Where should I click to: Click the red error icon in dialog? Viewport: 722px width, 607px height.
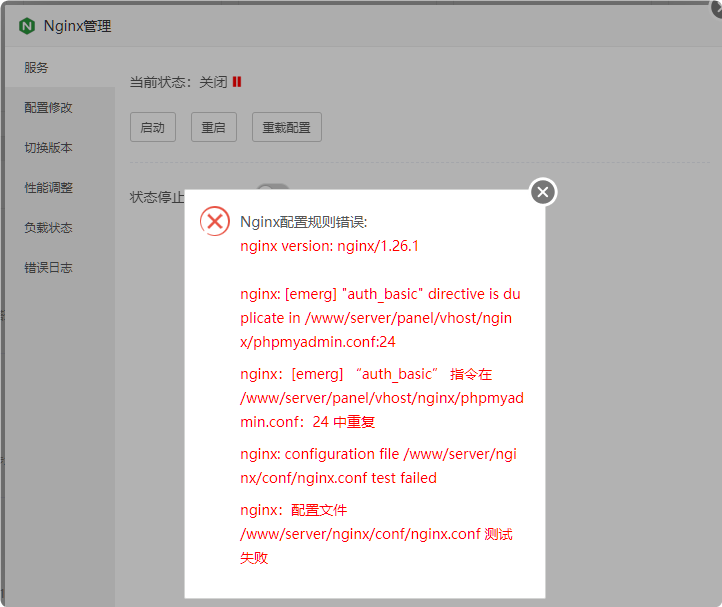[215, 222]
